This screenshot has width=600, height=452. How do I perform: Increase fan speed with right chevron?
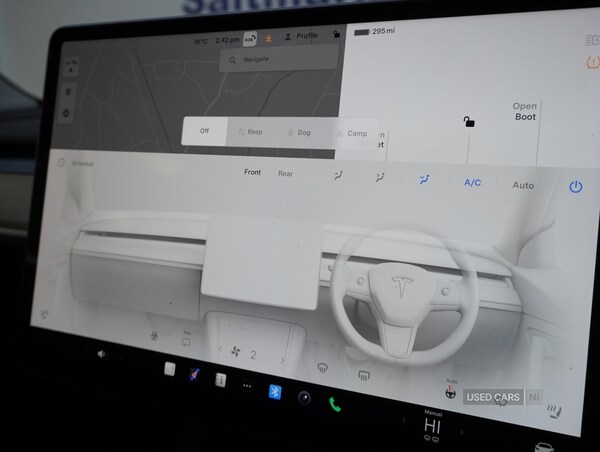(x=283, y=359)
